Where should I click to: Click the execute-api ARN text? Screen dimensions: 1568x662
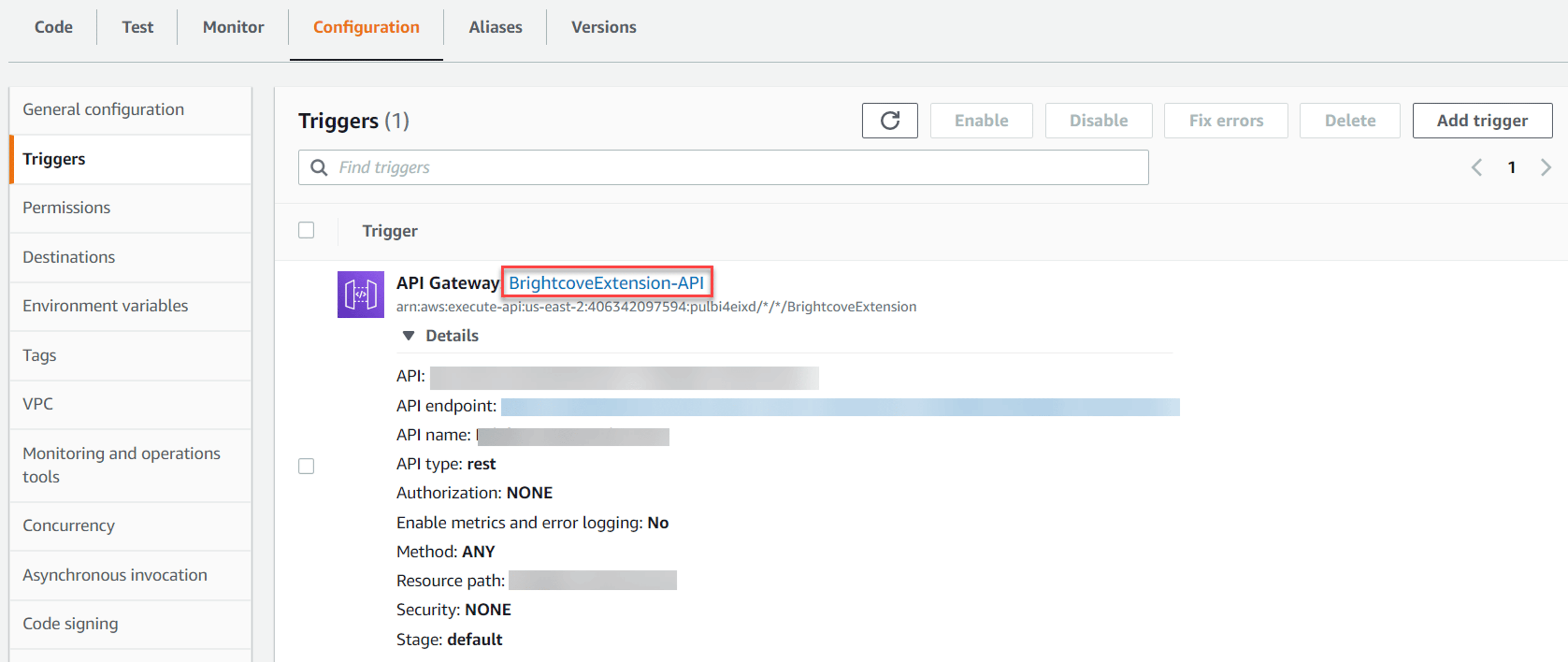point(656,307)
